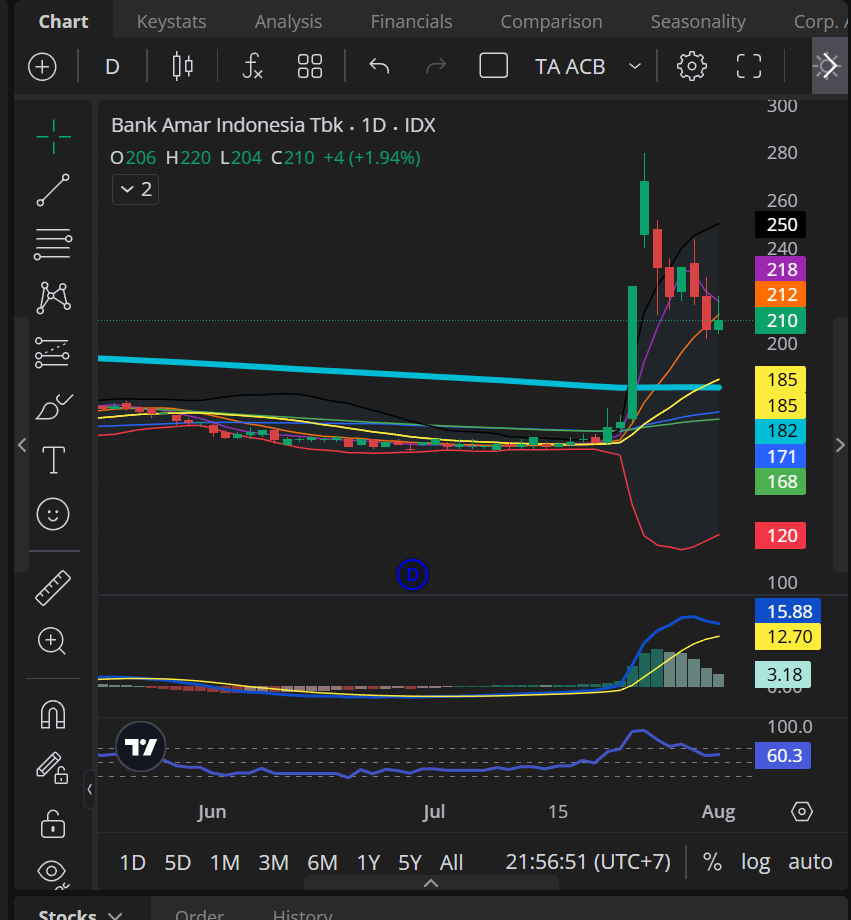Switch to the Keystats tab
This screenshot has height=920, width=851.
[x=171, y=22]
